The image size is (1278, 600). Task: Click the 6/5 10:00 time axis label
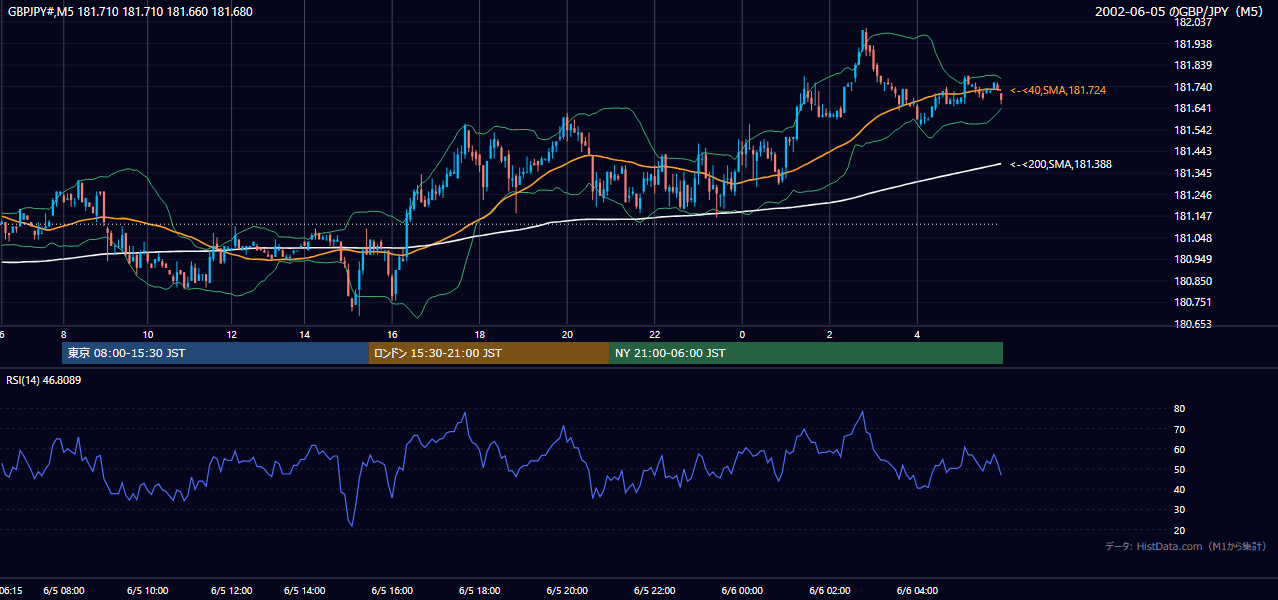pos(148,590)
